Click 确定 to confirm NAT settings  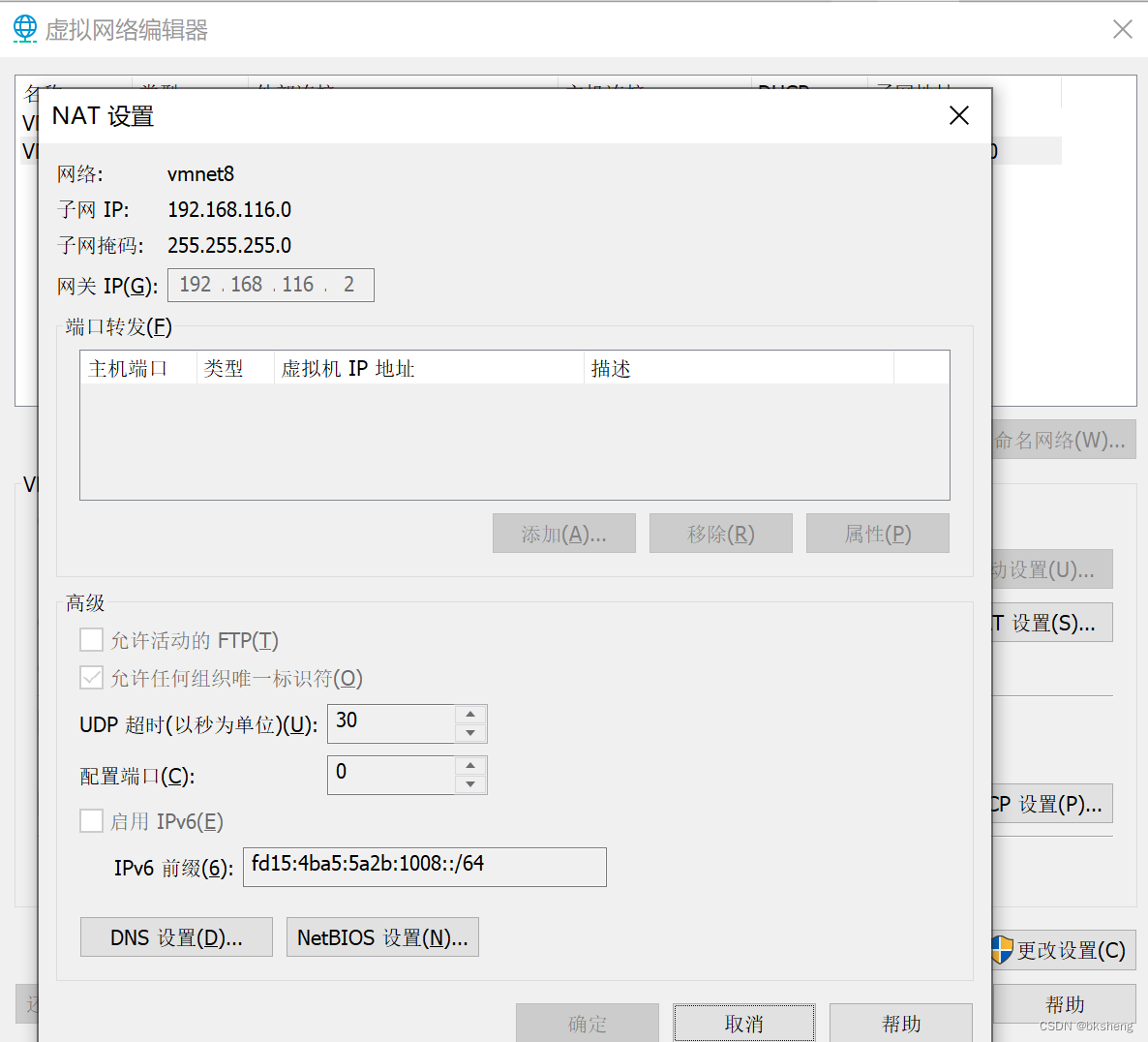coord(587,1023)
